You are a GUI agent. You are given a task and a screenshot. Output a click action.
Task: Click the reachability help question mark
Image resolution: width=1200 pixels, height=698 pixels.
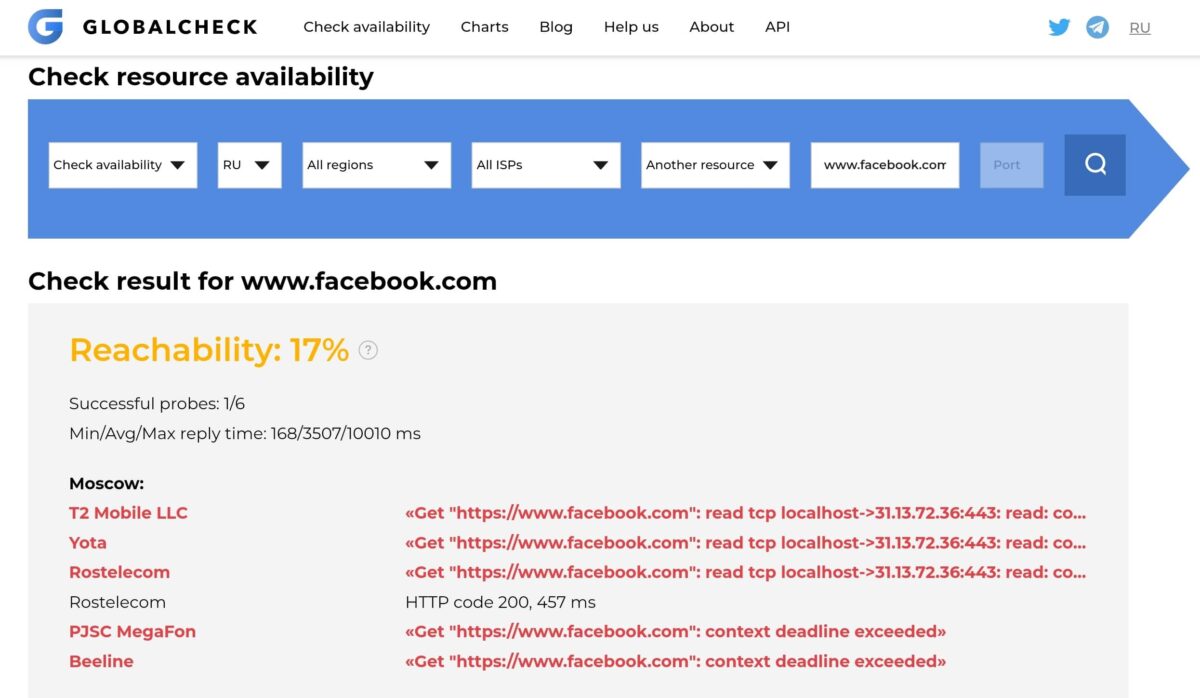368,350
